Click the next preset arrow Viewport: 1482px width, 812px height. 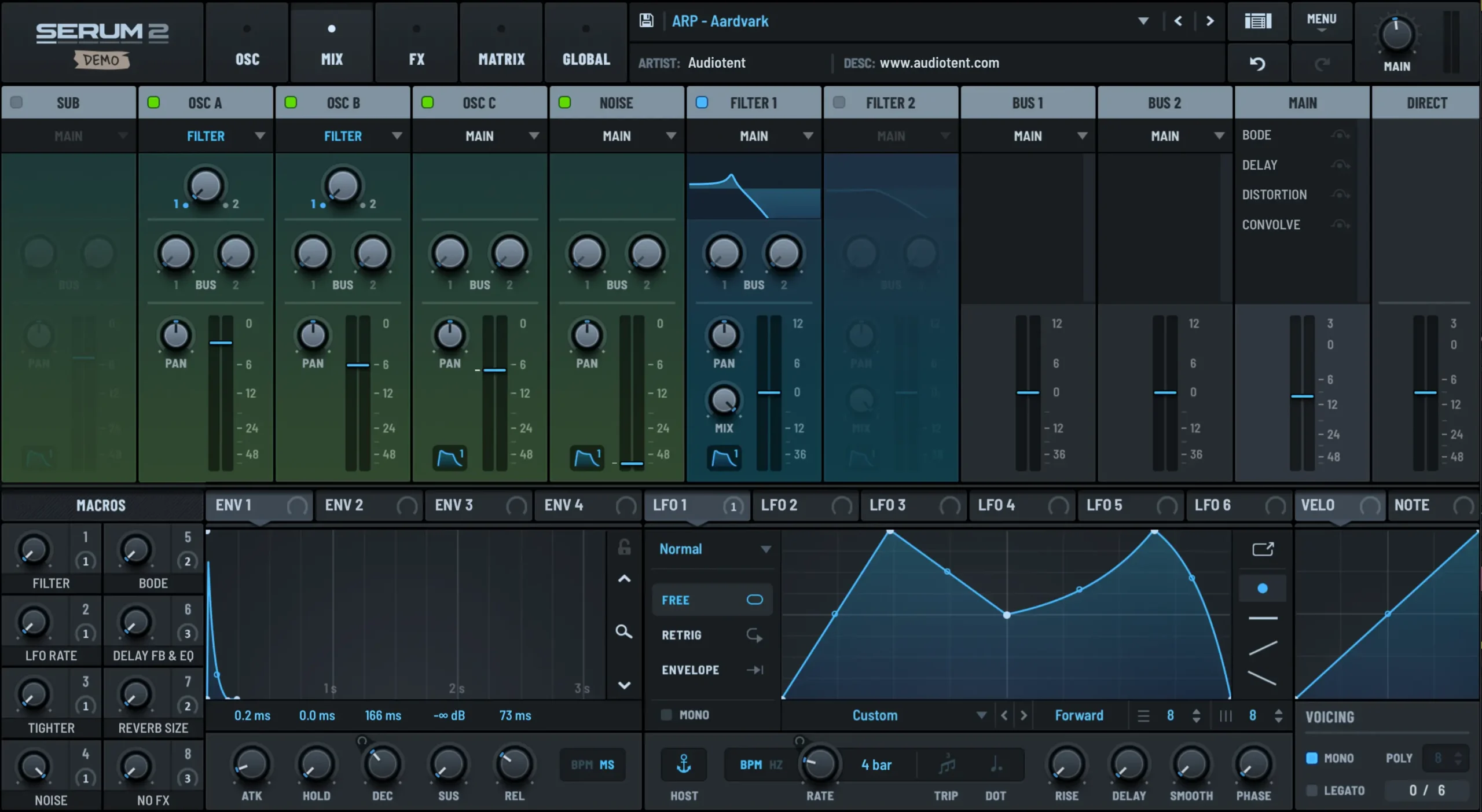[1209, 20]
